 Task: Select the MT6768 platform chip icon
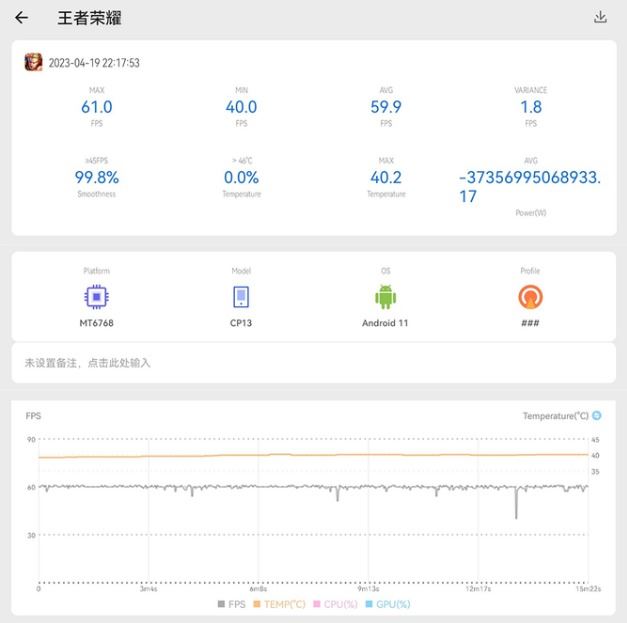(x=96, y=297)
